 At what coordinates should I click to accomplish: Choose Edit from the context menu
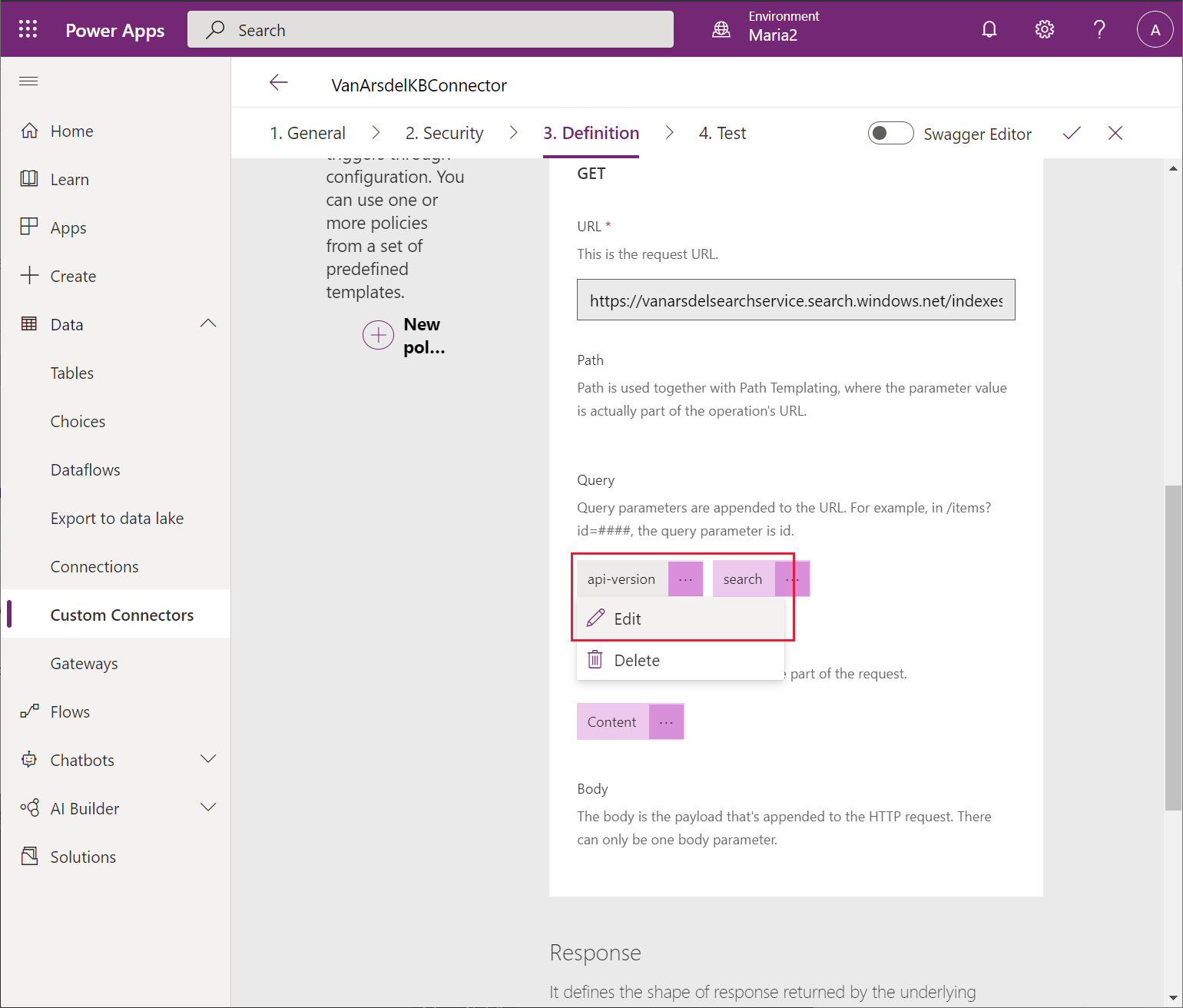tap(680, 618)
